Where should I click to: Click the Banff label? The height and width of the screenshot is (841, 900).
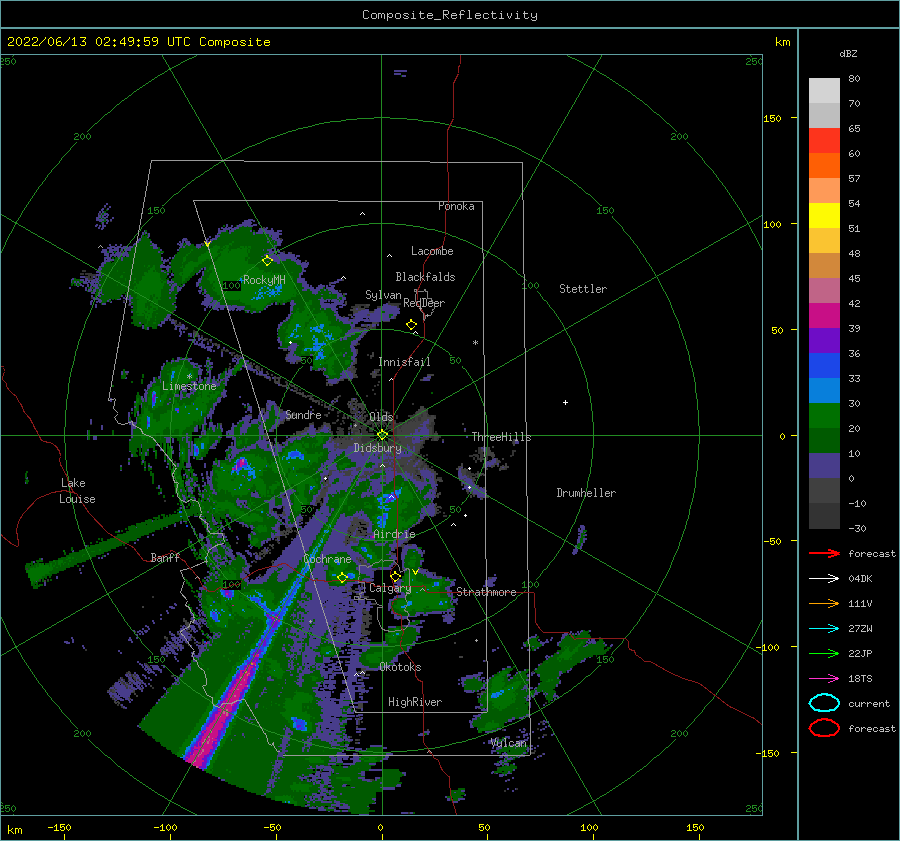tap(165, 557)
